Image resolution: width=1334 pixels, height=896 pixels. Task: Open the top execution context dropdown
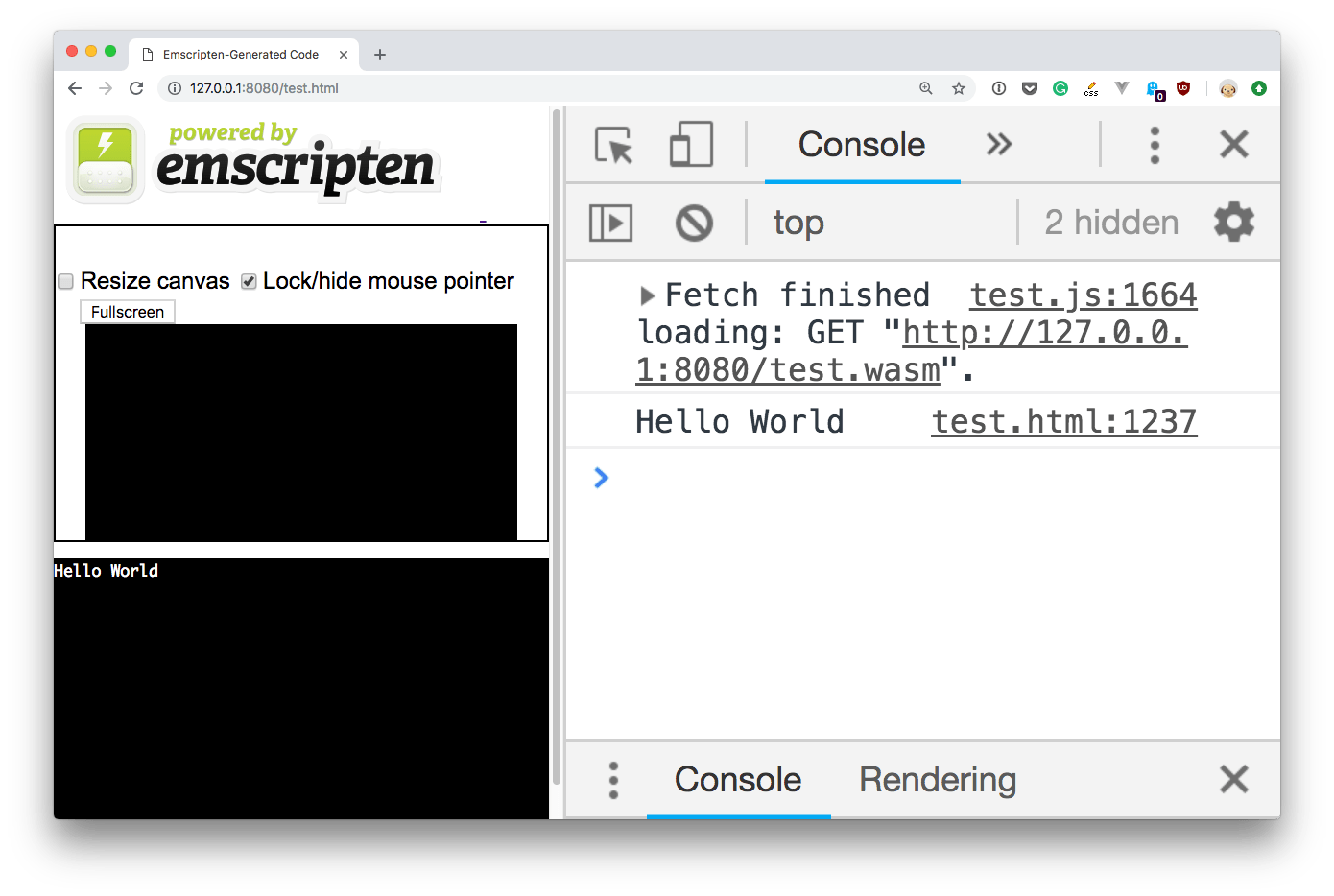pyautogui.click(x=798, y=222)
